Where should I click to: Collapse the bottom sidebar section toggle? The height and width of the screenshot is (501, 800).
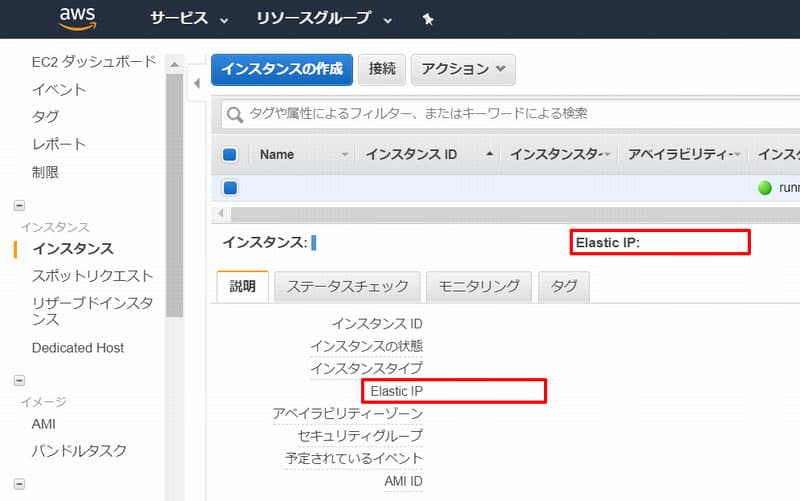coord(19,484)
